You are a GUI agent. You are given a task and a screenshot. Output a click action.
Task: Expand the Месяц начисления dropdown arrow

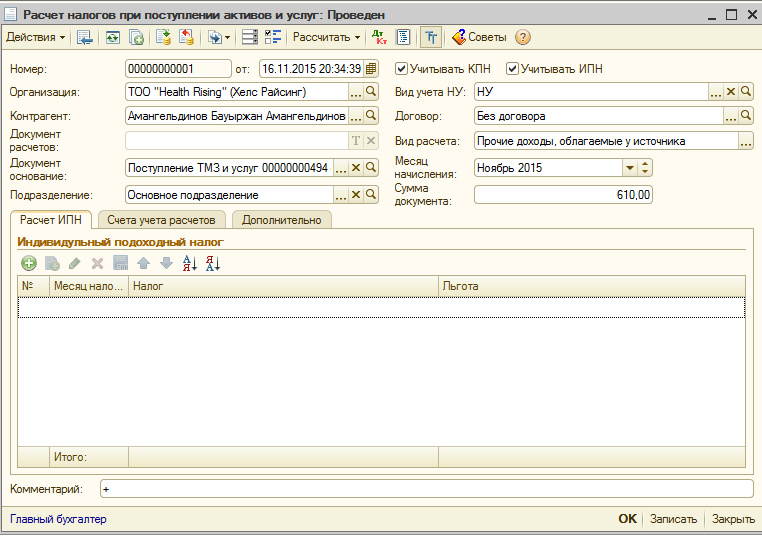point(629,168)
